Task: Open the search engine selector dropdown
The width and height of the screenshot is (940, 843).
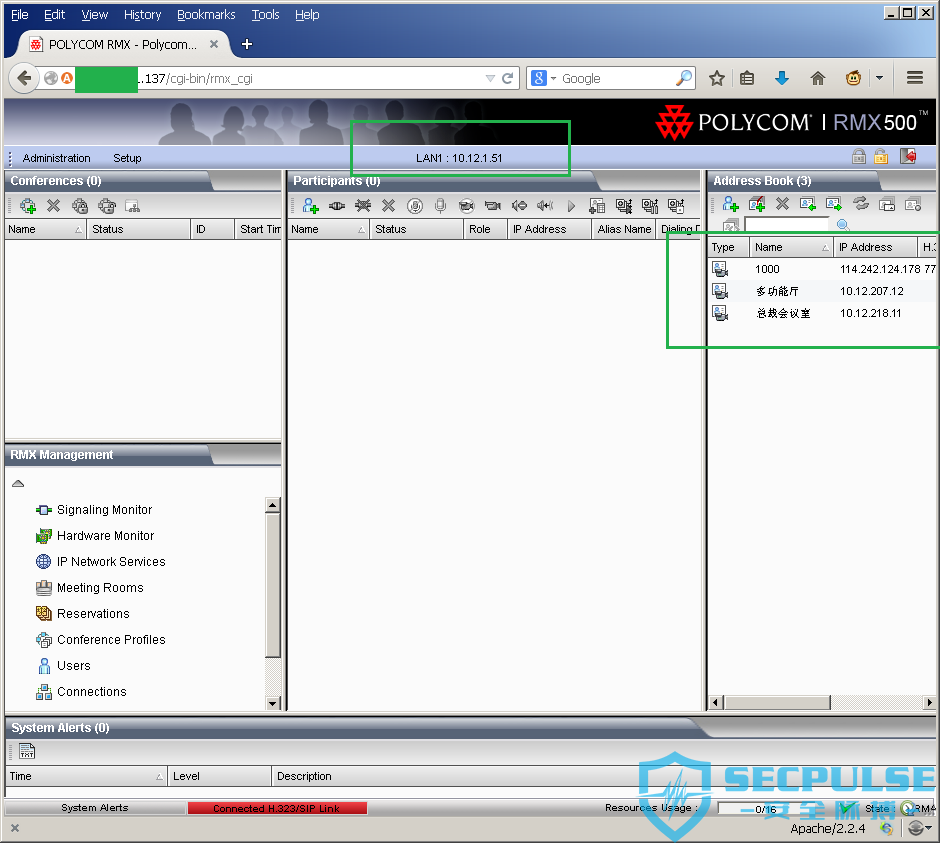Action: click(553, 79)
